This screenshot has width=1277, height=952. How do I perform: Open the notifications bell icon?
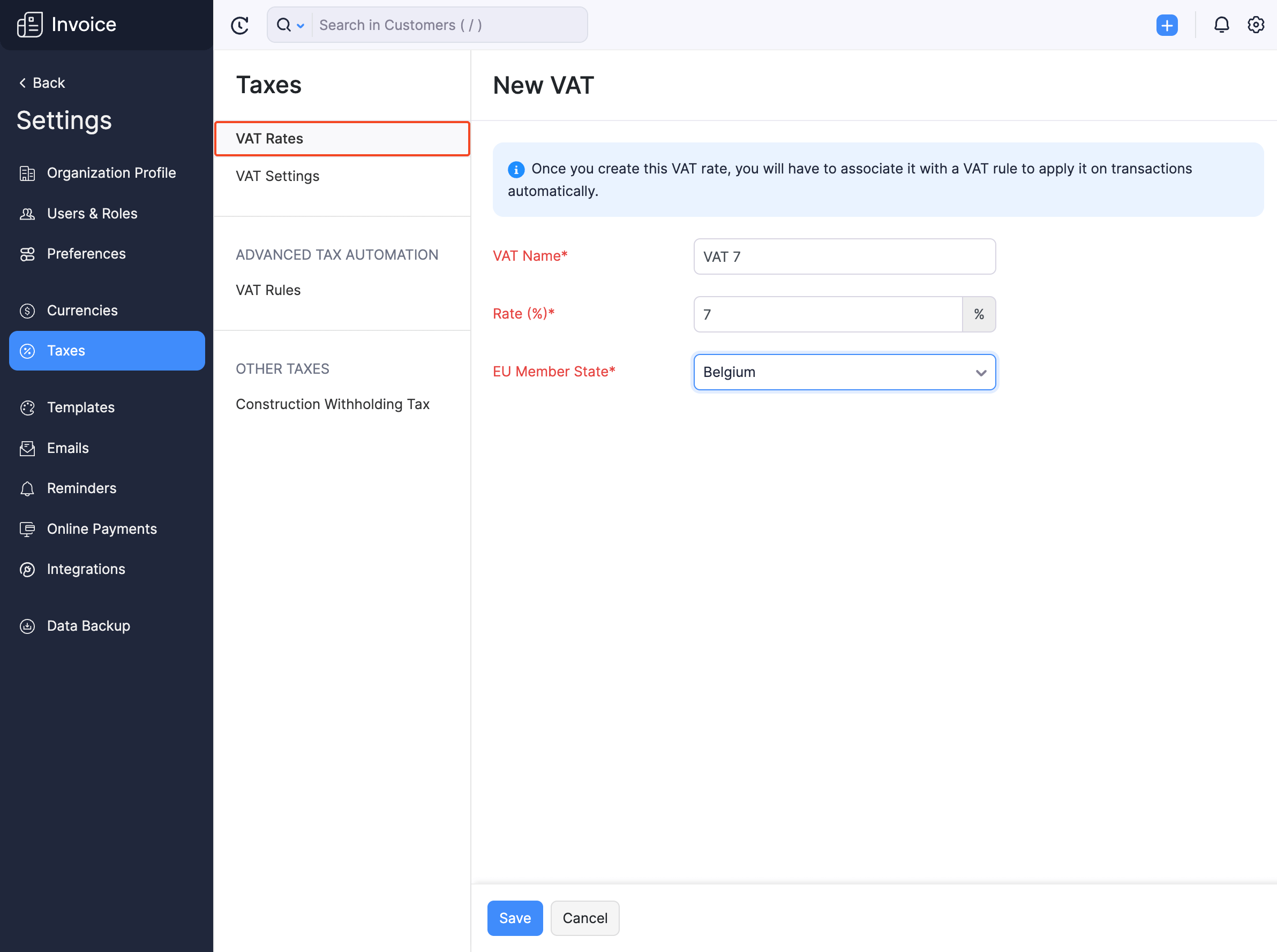[x=1222, y=25]
